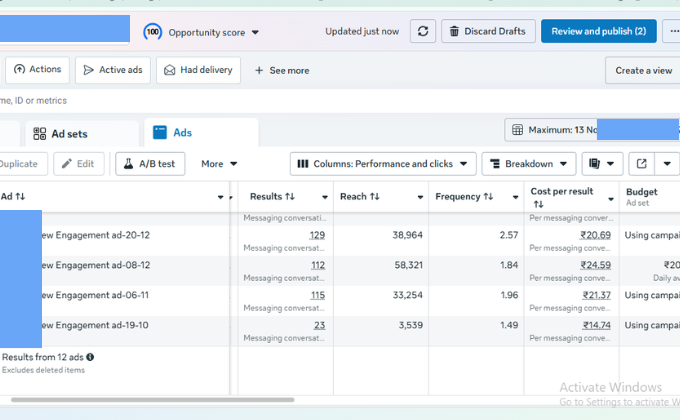
Task: Click the Review and publish (2) button
Action: pyautogui.click(x=598, y=32)
